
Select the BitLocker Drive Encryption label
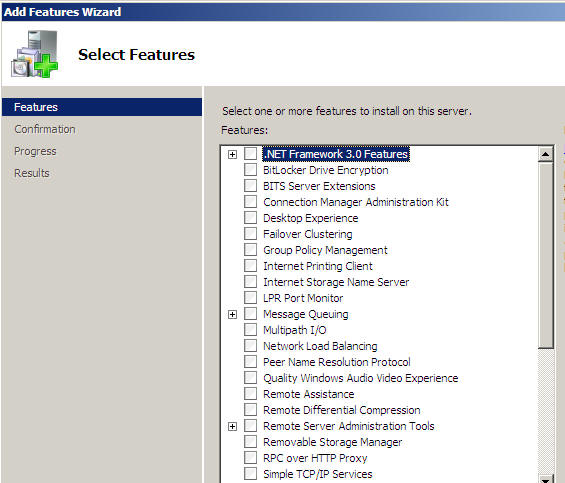tap(326, 170)
